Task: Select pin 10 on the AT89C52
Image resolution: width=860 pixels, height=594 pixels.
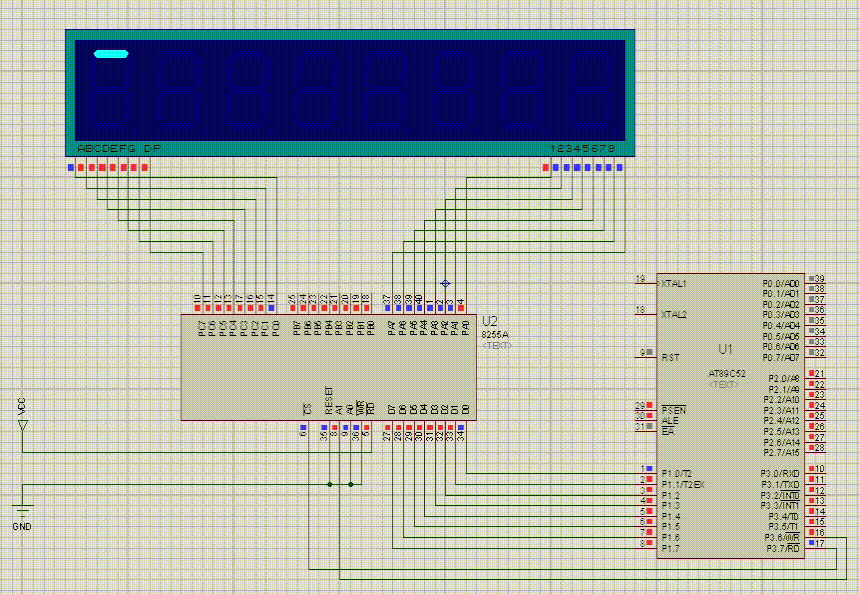Action: coord(817,469)
